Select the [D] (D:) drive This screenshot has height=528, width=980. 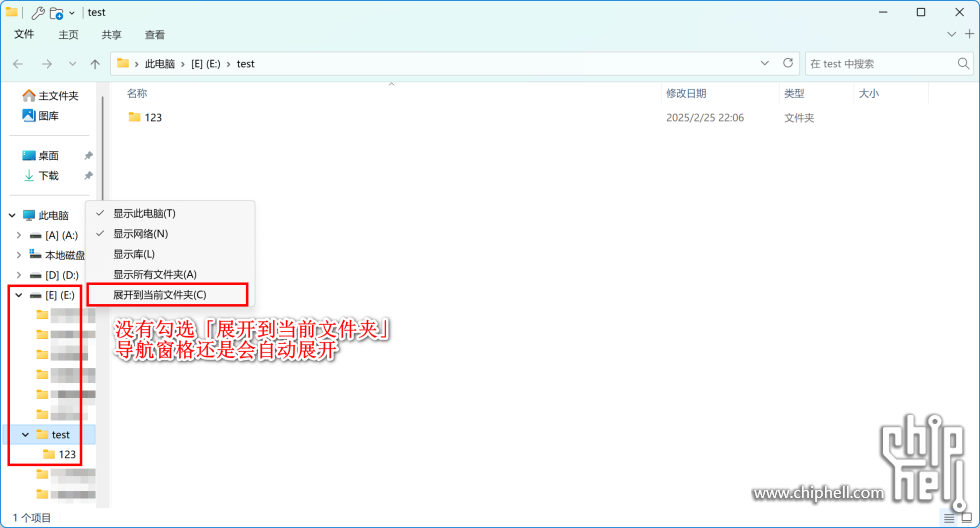tap(54, 275)
